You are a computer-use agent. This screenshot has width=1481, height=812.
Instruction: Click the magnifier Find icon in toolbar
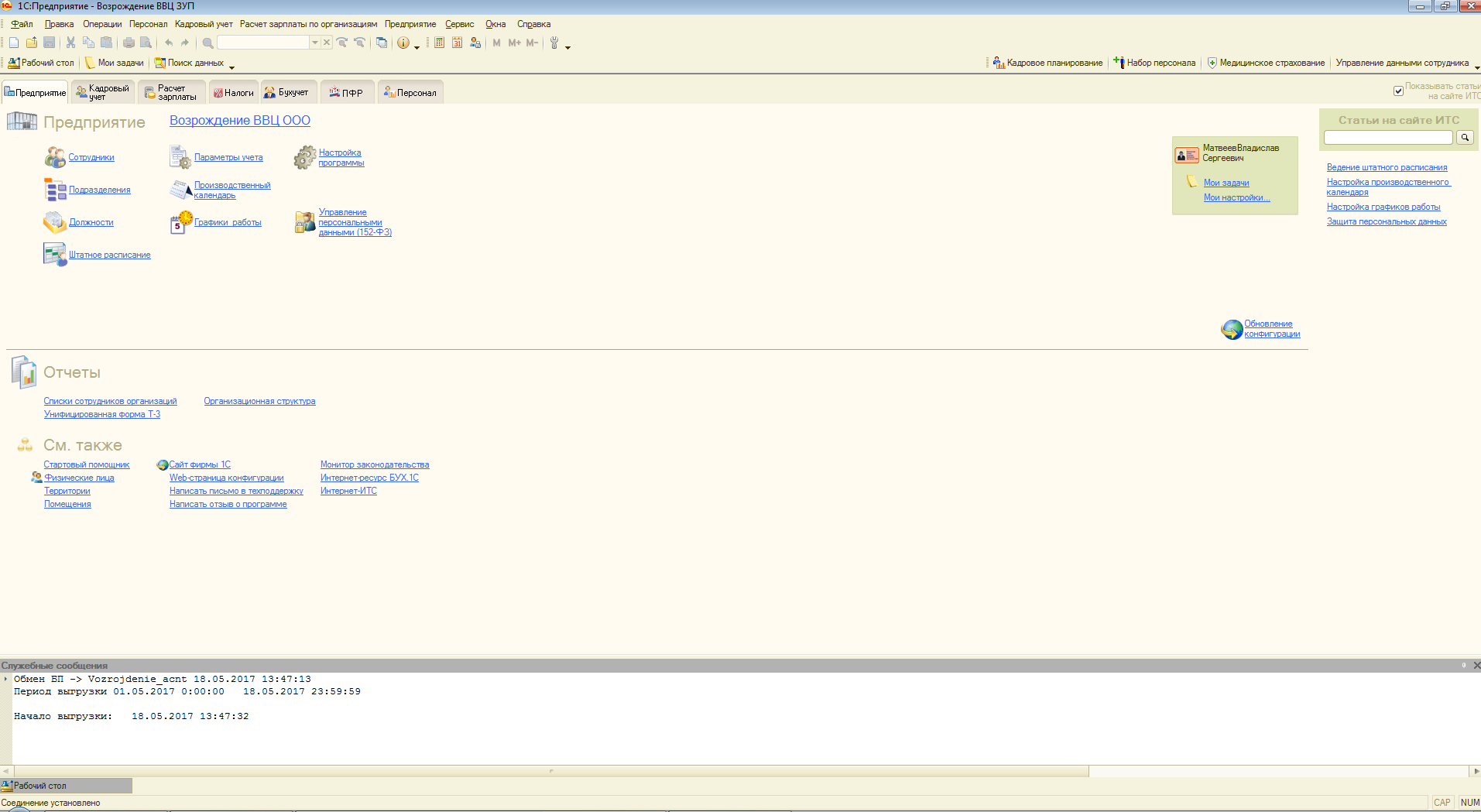point(207,43)
